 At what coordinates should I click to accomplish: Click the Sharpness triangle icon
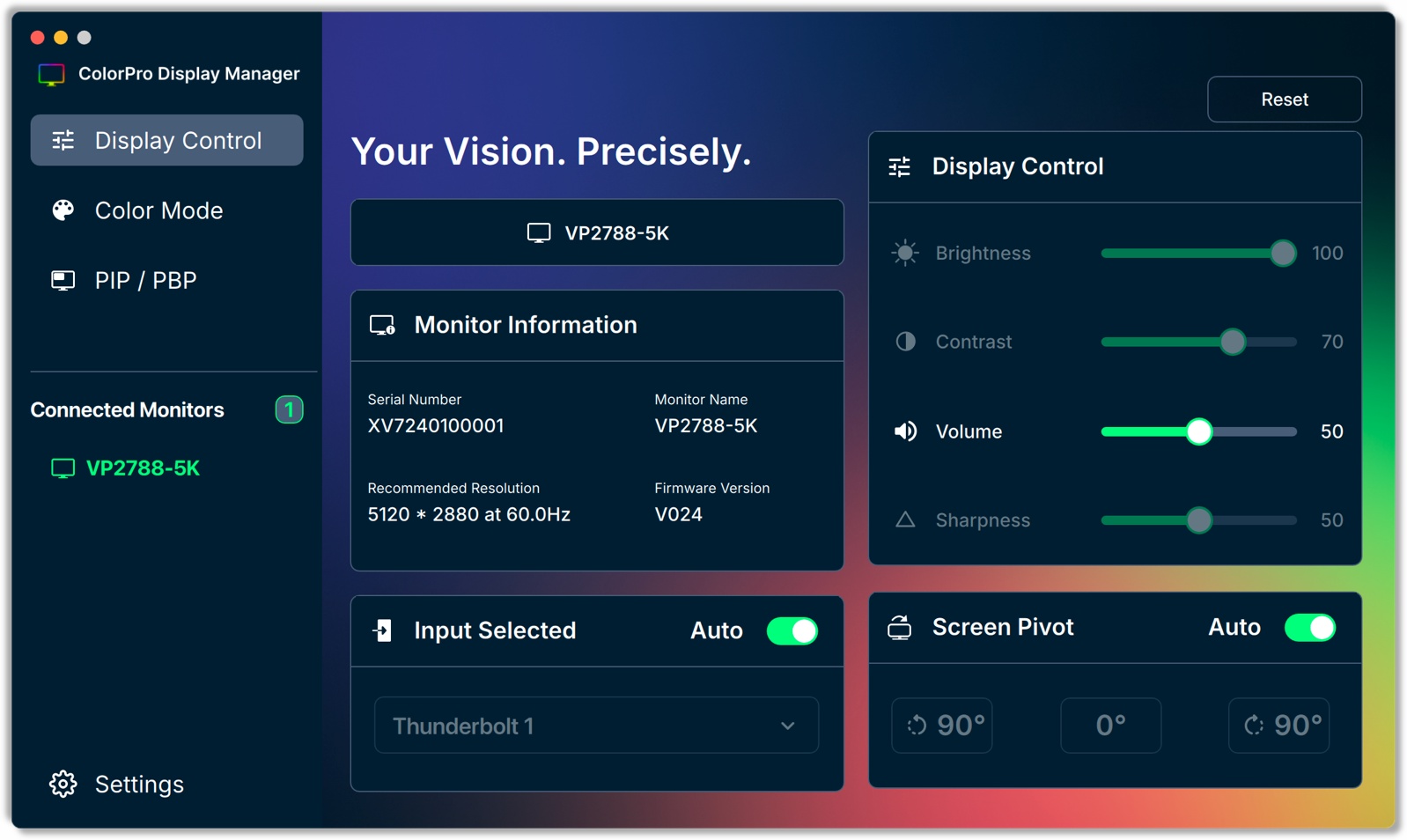tap(905, 519)
